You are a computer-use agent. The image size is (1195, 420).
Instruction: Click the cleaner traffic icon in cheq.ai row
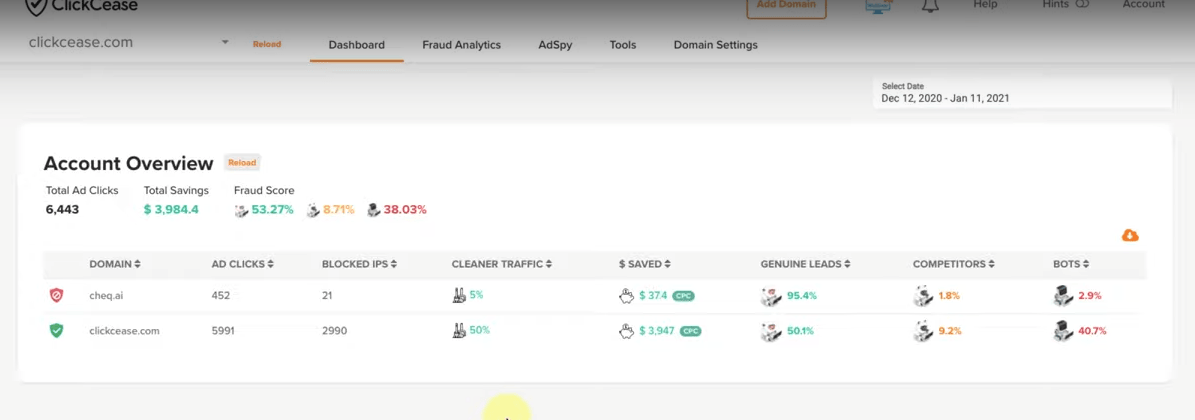[459, 294]
